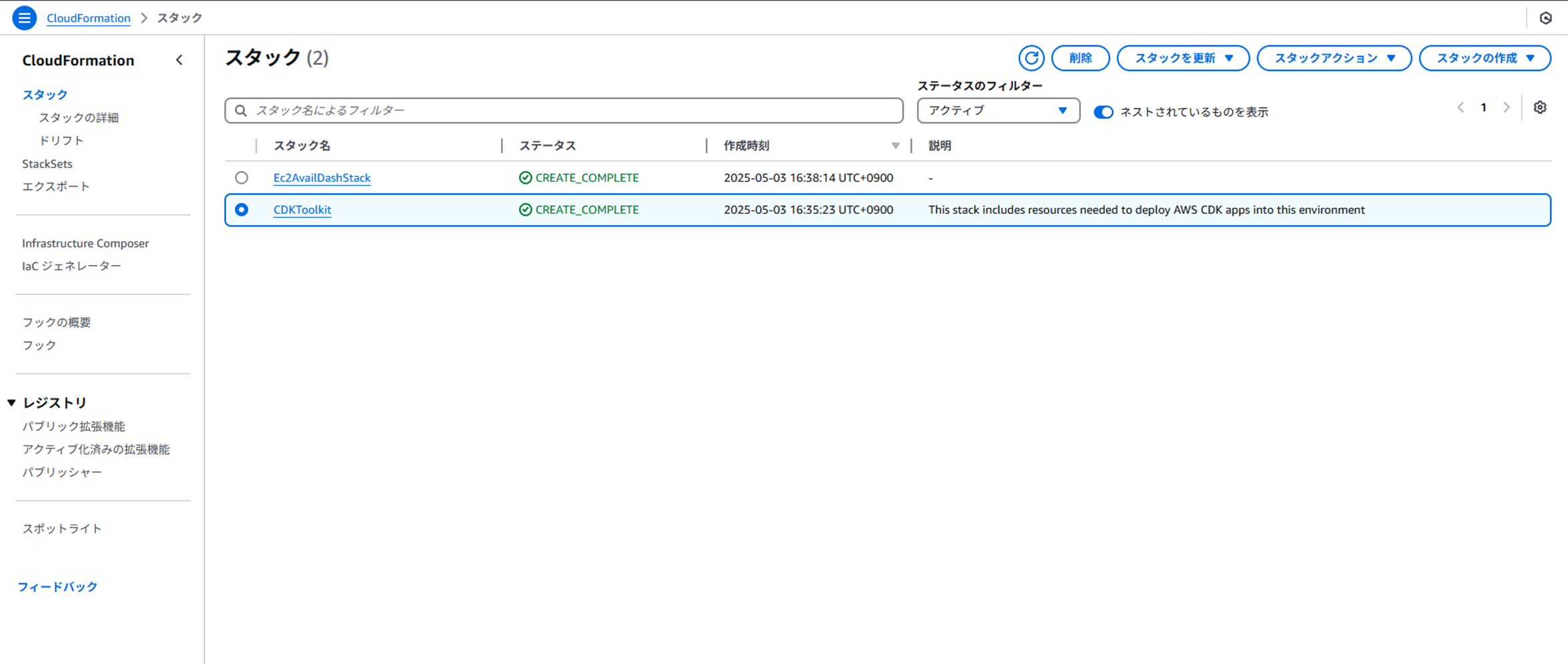Open フックの概要 in the sidebar
The width and height of the screenshot is (1568, 664).
coord(57,322)
